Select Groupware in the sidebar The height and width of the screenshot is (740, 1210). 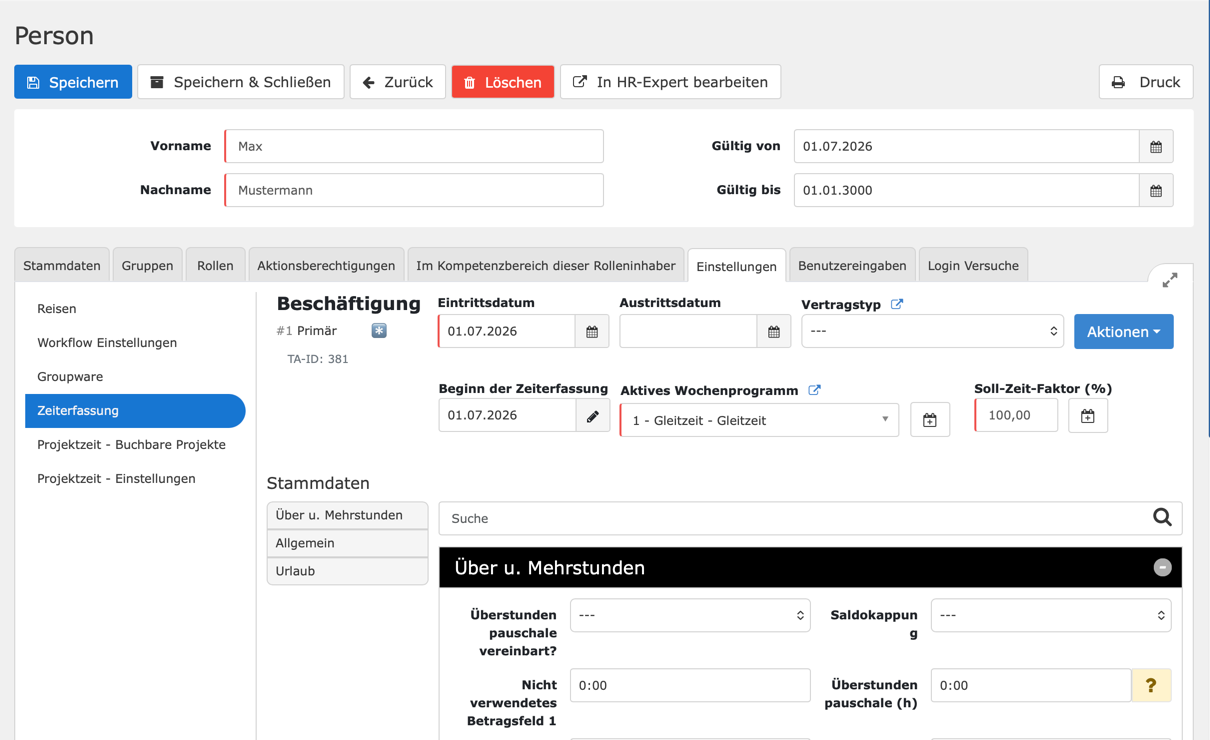[x=135, y=377]
